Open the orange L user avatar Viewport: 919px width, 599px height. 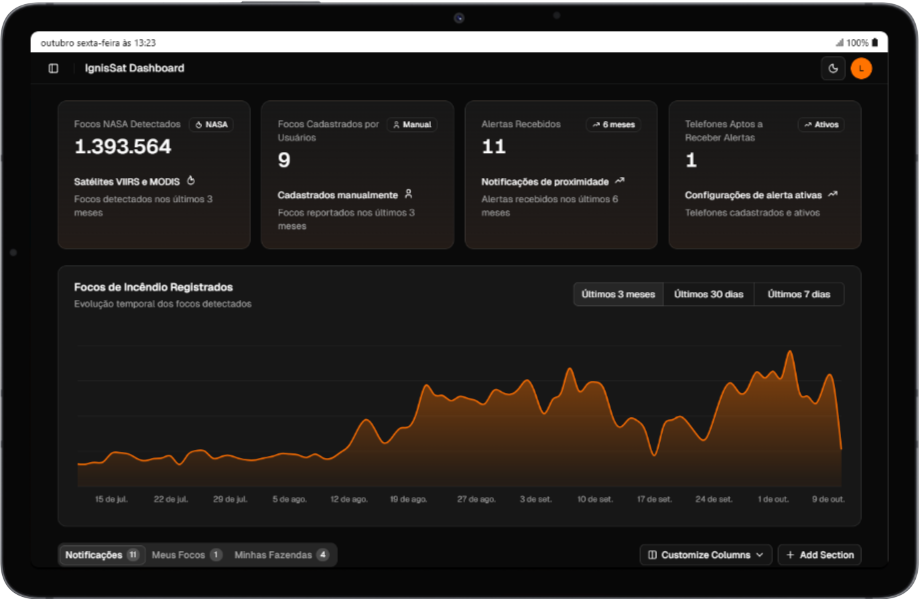(x=862, y=67)
